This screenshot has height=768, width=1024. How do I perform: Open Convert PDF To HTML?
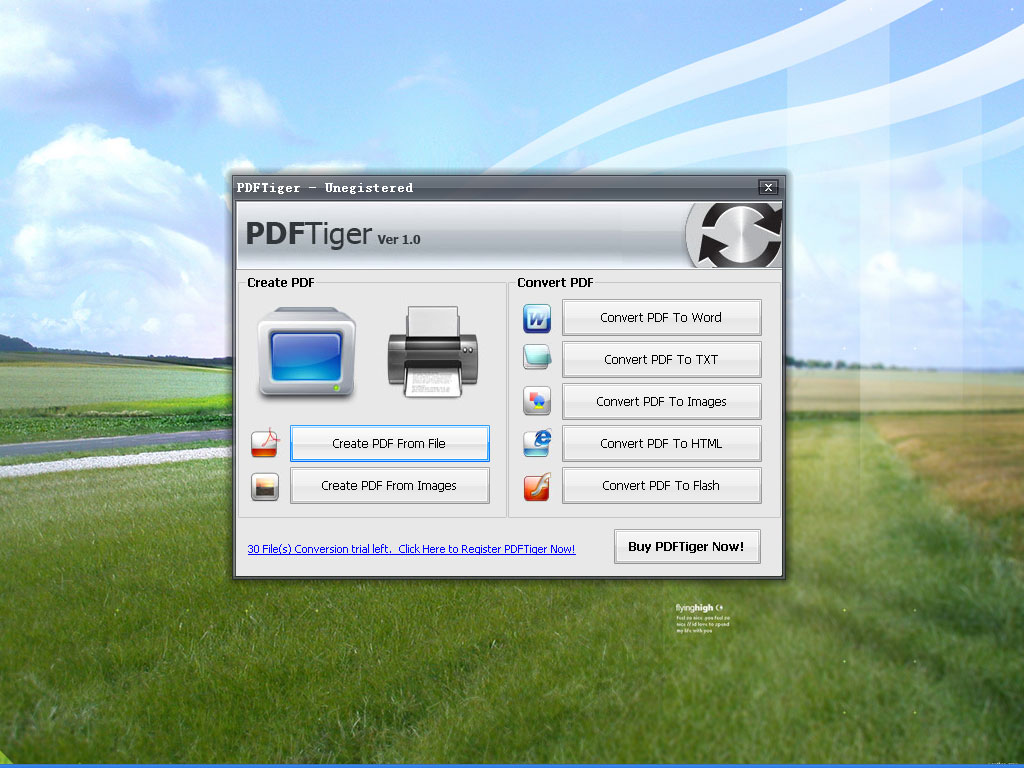(661, 443)
